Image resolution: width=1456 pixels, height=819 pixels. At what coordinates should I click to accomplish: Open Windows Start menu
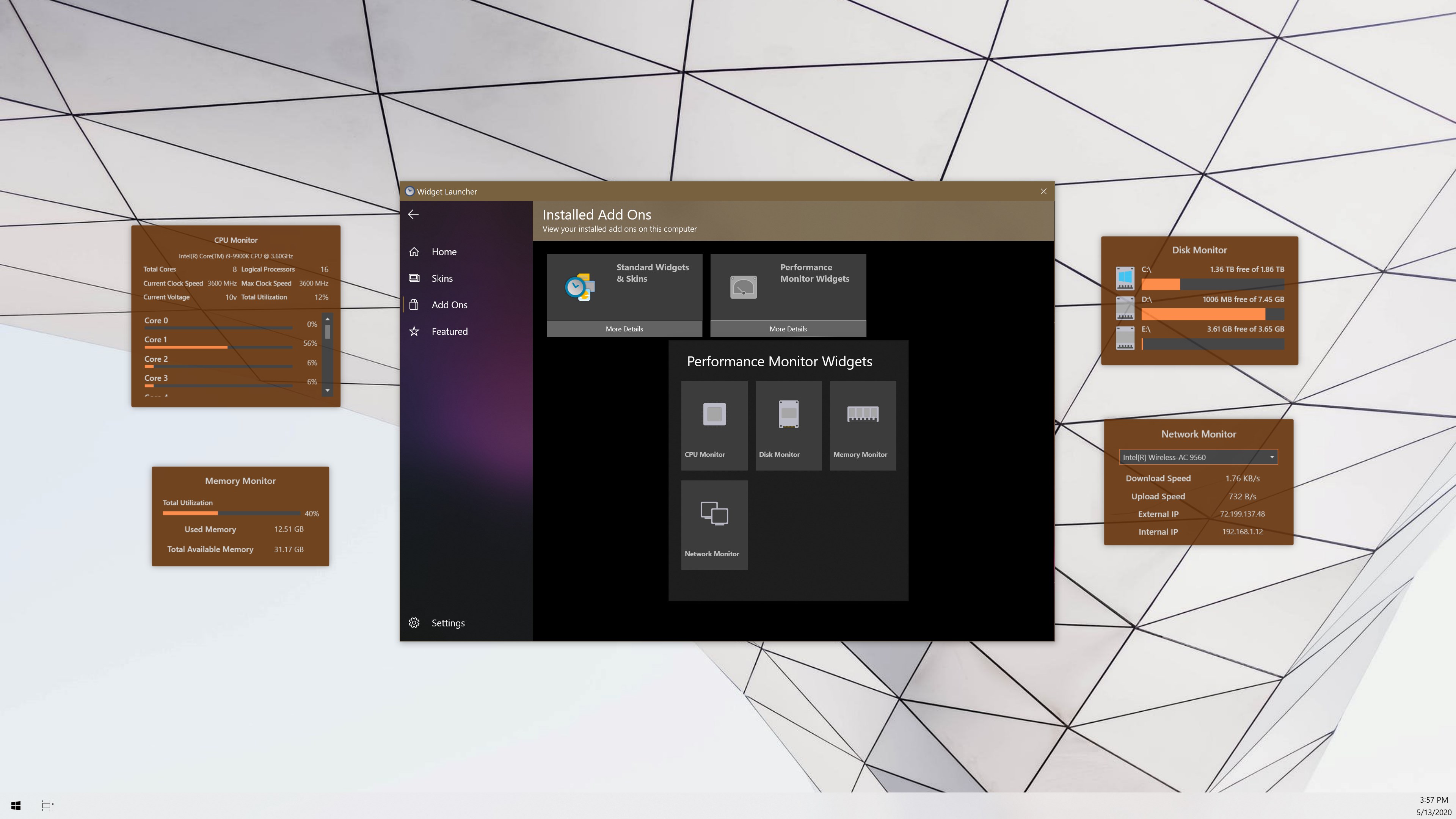(x=16, y=805)
